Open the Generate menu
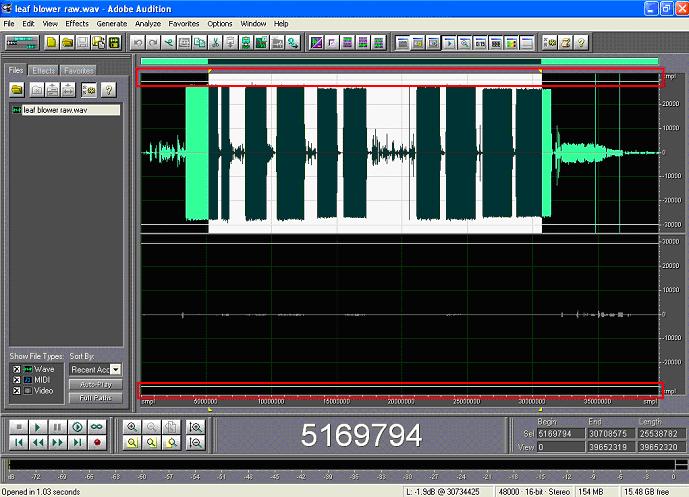The height and width of the screenshot is (497, 689). click(112, 24)
